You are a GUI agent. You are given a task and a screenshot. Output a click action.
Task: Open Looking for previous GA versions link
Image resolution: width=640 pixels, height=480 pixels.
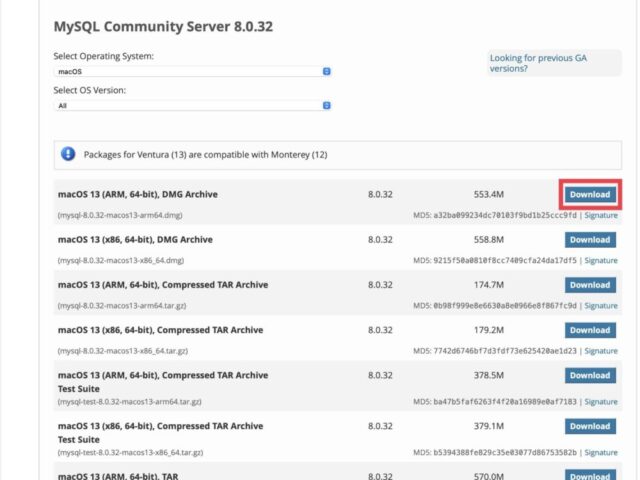pyautogui.click(x=538, y=63)
